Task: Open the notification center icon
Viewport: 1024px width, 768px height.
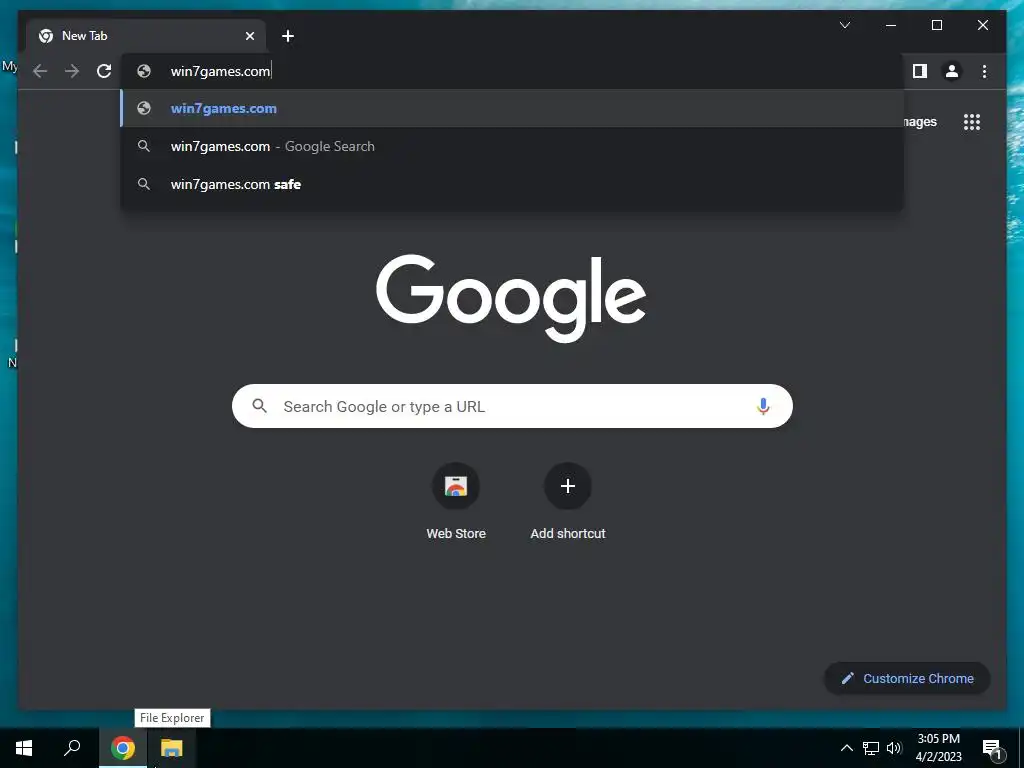Action: [x=991, y=749]
